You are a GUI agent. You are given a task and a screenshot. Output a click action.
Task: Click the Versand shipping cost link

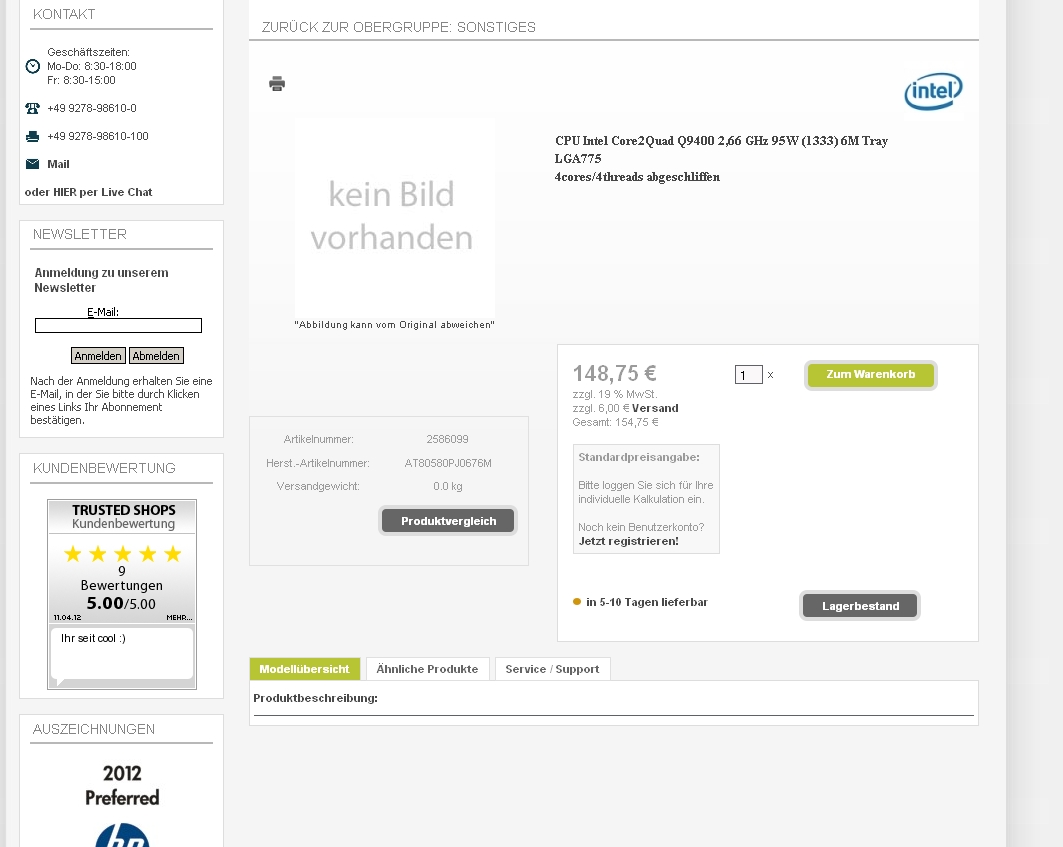[x=655, y=408]
